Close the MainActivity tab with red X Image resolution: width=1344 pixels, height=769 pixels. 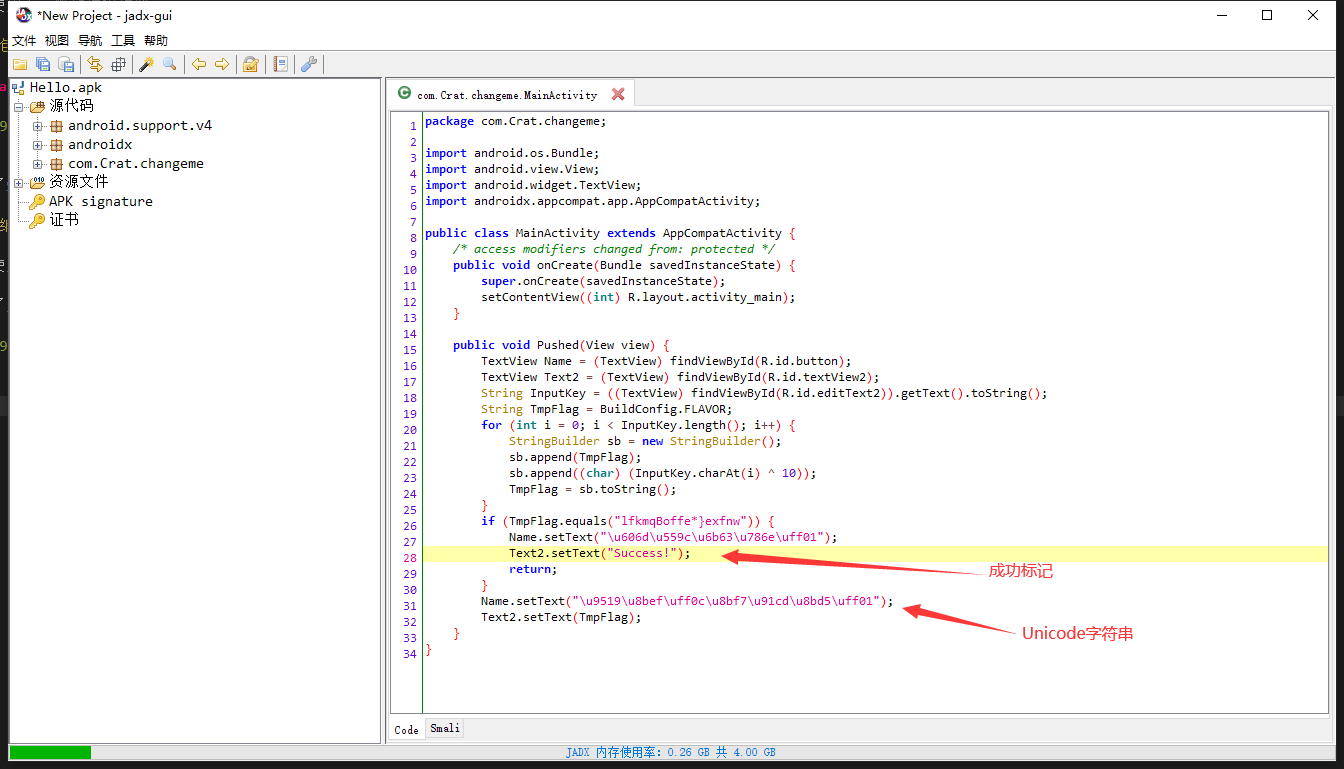click(x=618, y=94)
